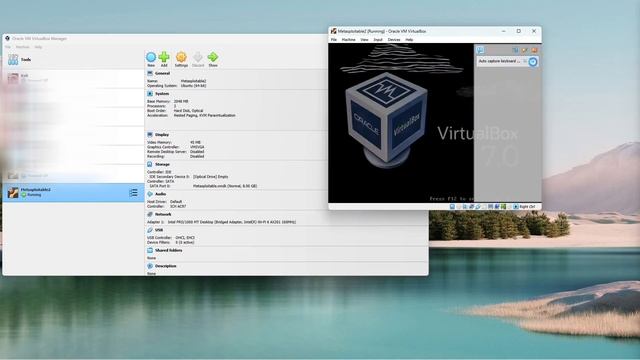Viewport: 640px width, 360px height.
Task: Open Machine menu in Metasploitable2 VM window
Action: (x=349, y=40)
